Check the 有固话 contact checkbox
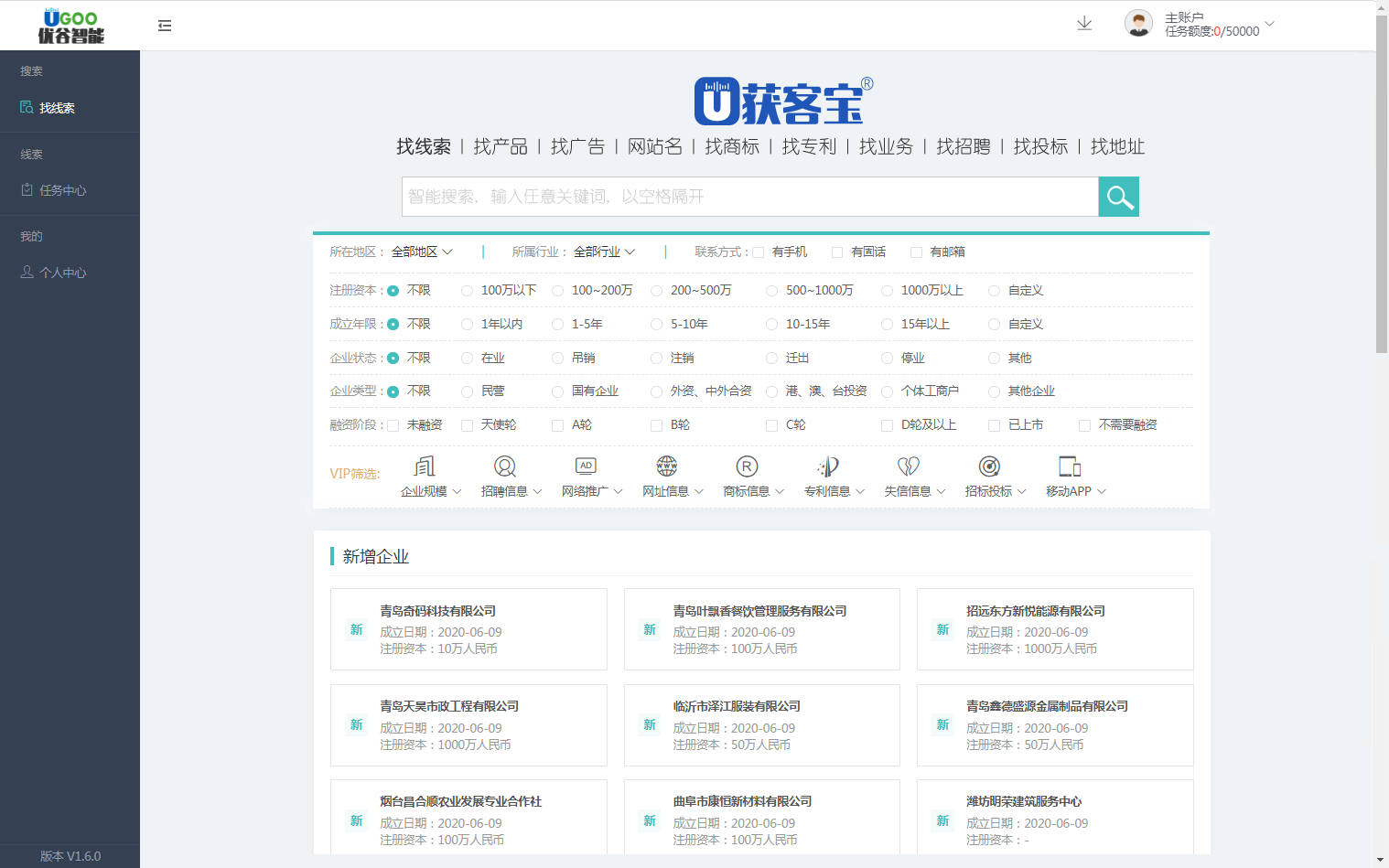Image resolution: width=1389 pixels, height=868 pixels. (x=837, y=252)
